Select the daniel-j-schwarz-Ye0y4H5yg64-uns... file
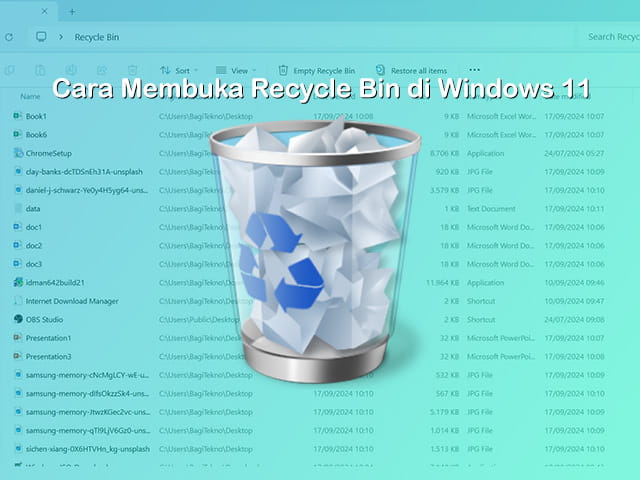 (87, 190)
